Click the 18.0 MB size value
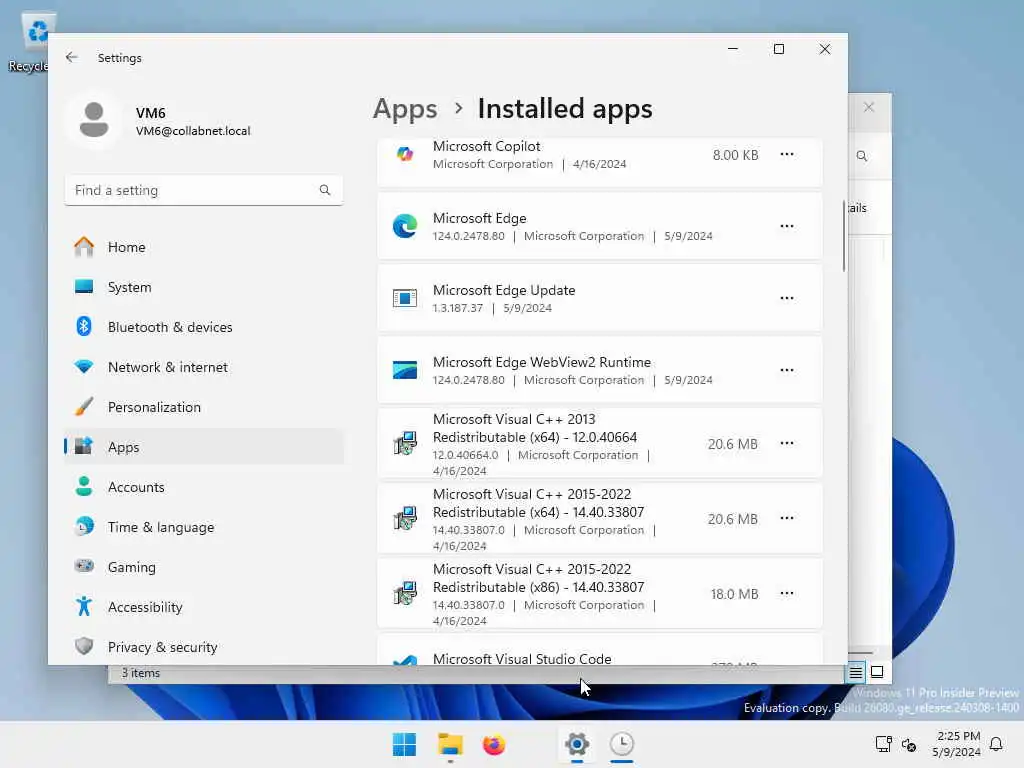Screen dimensions: 1024x768 coord(735,594)
